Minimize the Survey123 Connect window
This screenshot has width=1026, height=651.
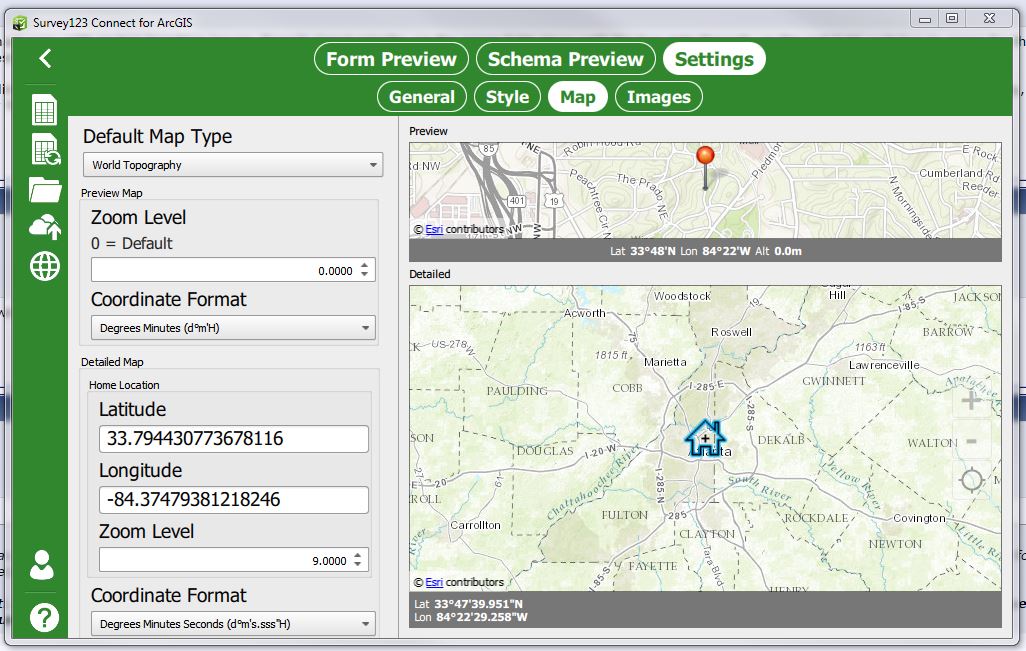click(925, 19)
